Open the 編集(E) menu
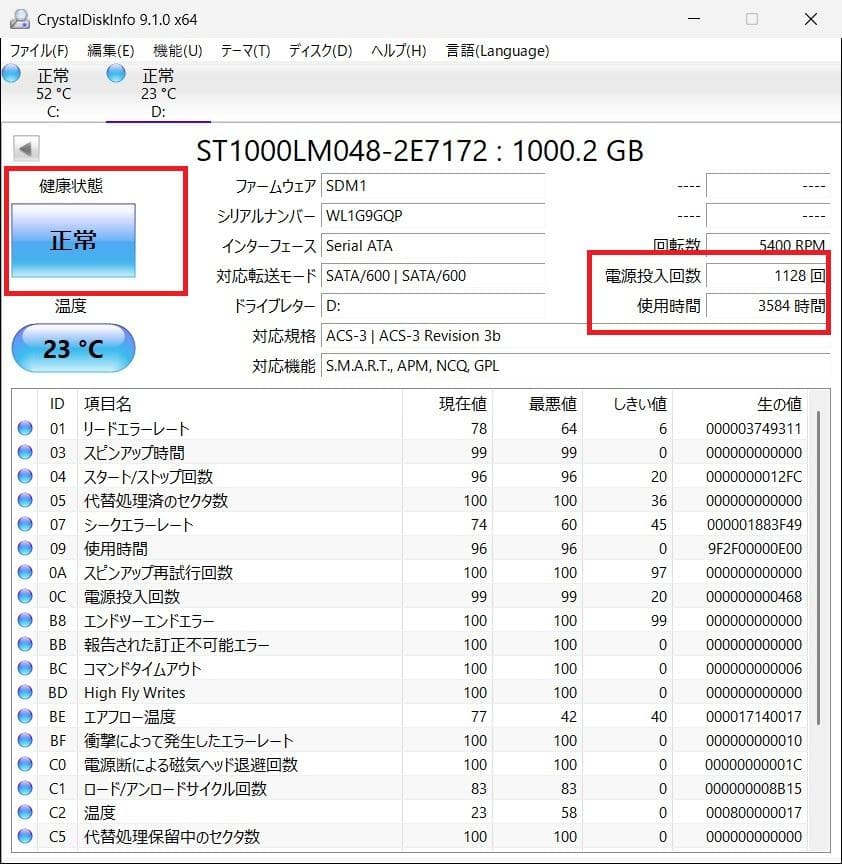842x864 pixels. click(x=110, y=51)
